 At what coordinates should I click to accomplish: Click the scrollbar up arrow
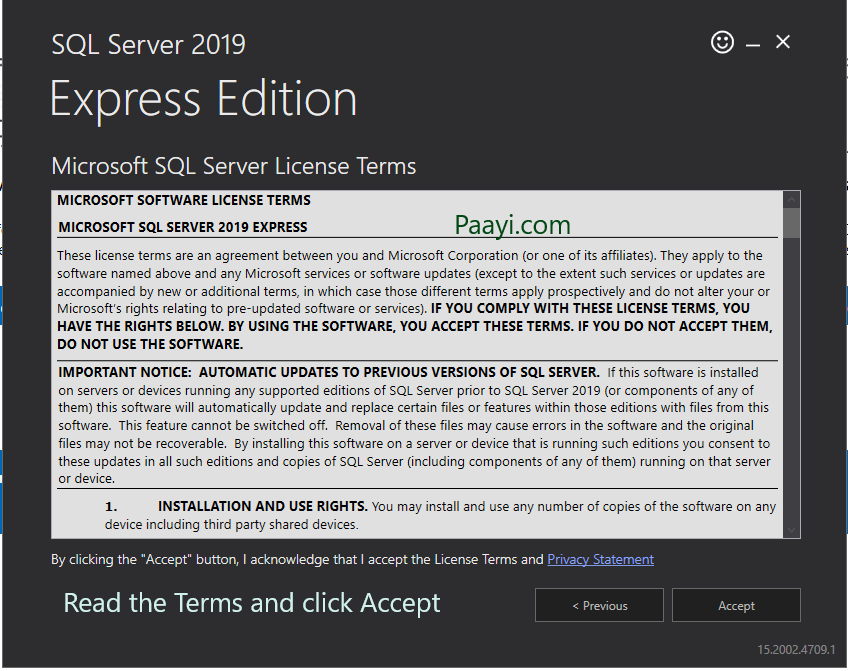click(791, 198)
